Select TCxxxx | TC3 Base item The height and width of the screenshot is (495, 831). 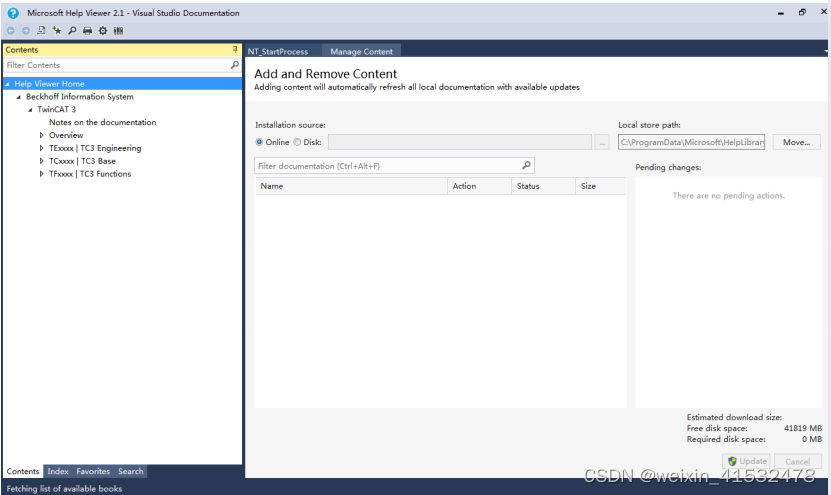[x=82, y=161]
